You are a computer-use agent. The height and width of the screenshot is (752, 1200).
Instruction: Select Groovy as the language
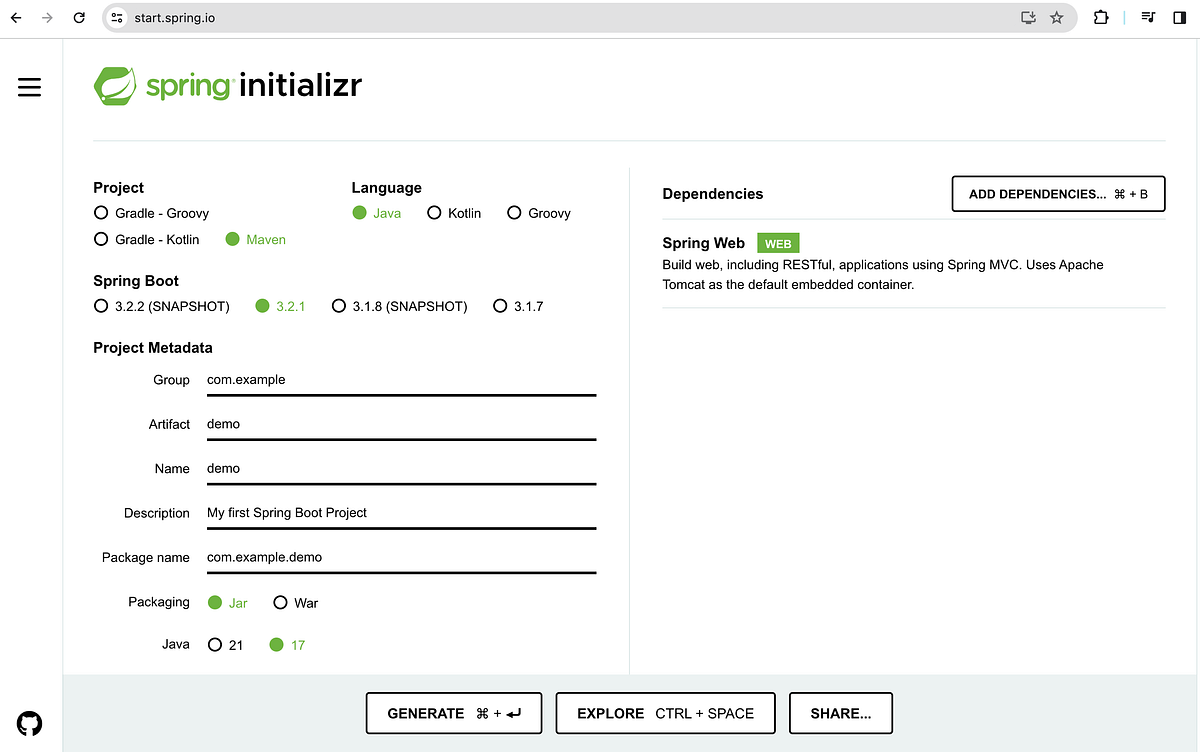pos(514,213)
